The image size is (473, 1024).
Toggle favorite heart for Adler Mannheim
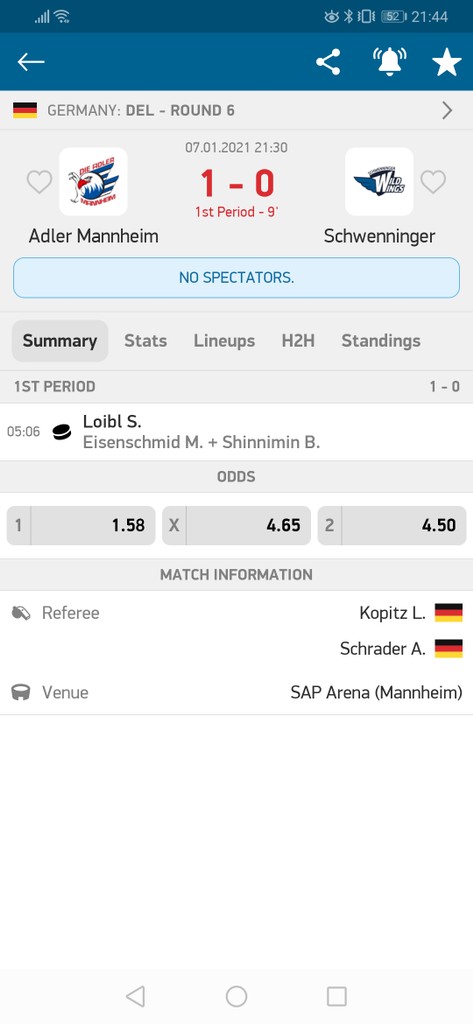click(39, 182)
